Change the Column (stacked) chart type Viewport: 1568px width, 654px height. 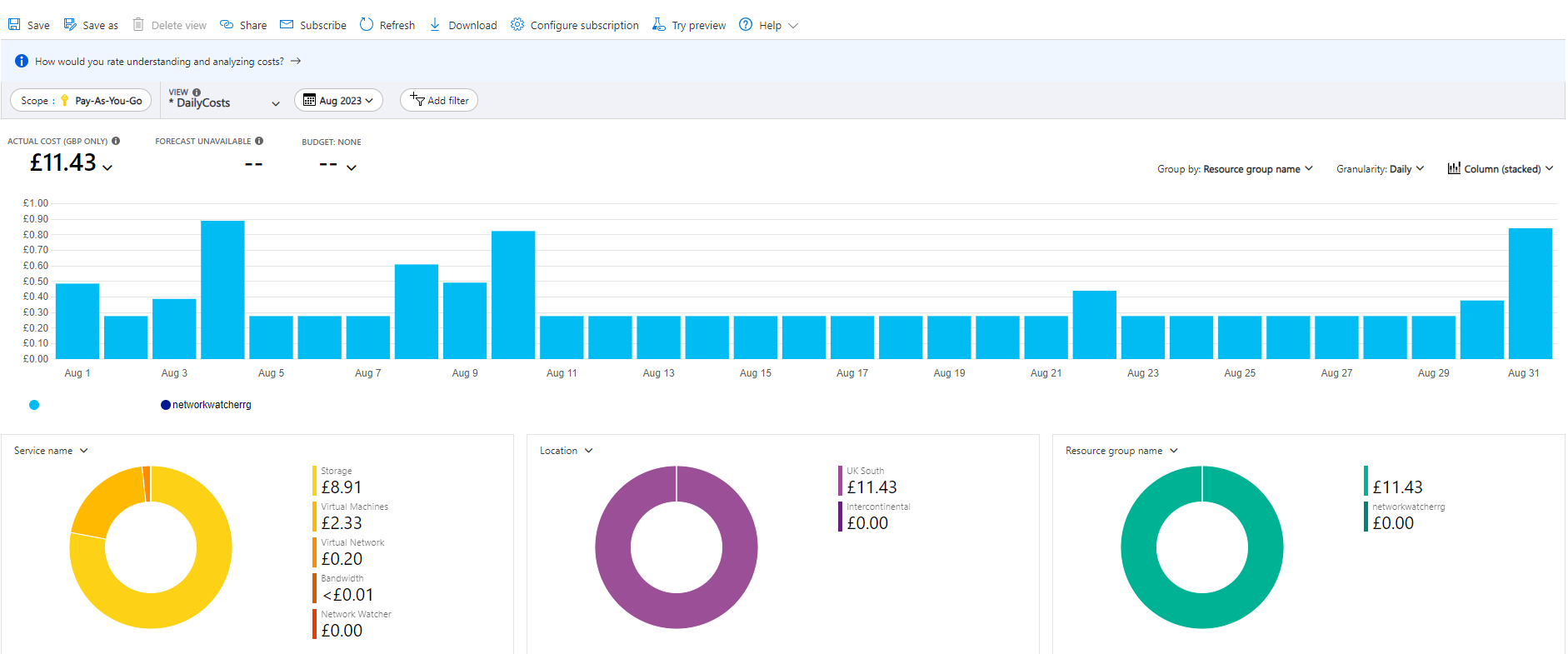pyautogui.click(x=1500, y=169)
